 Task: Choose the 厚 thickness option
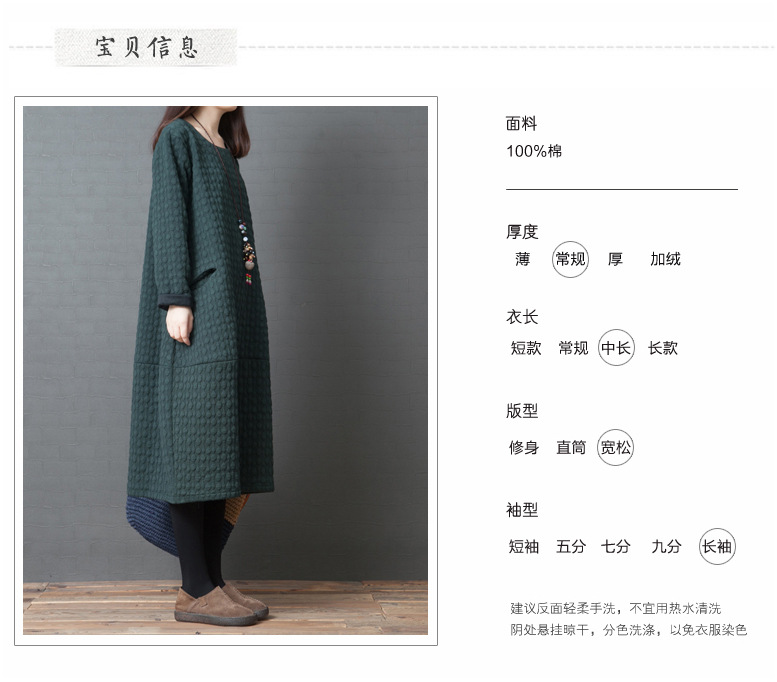(x=615, y=259)
